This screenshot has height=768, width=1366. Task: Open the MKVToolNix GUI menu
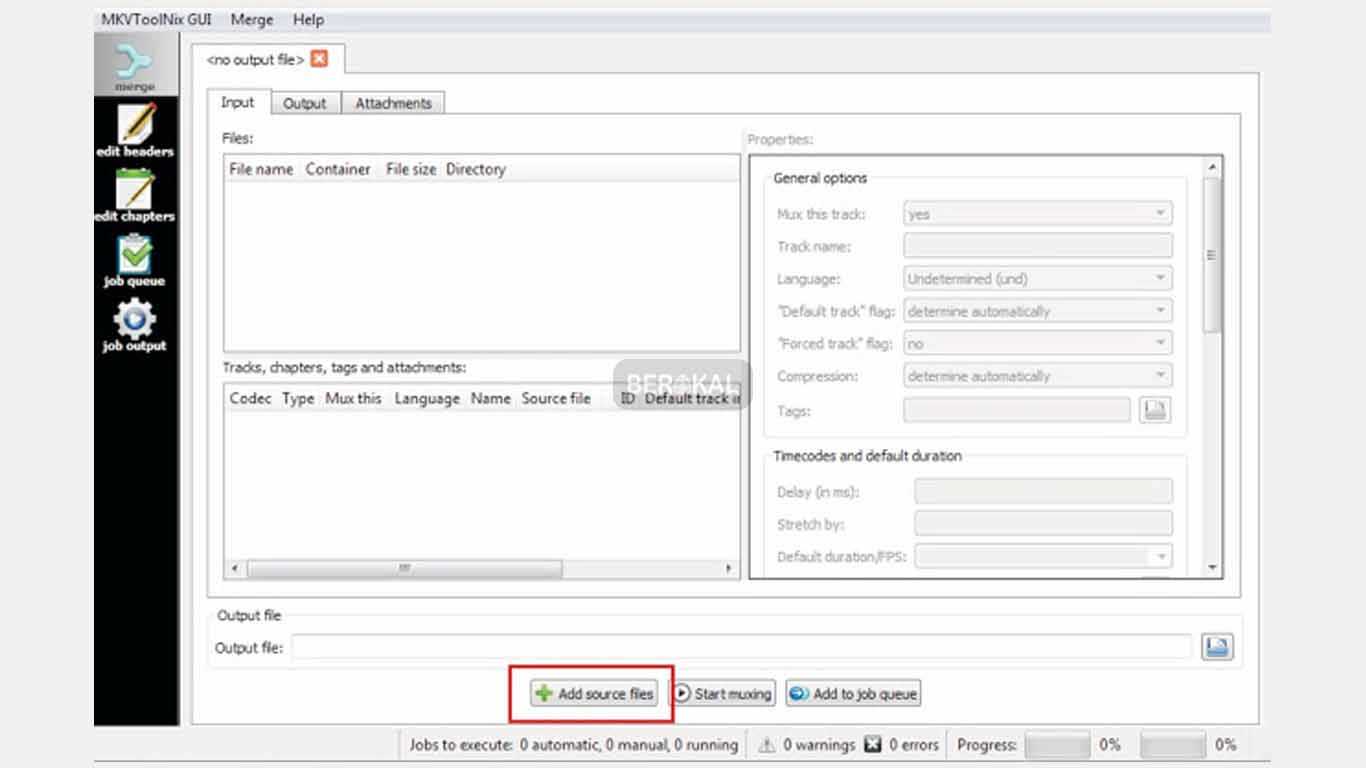pos(156,19)
